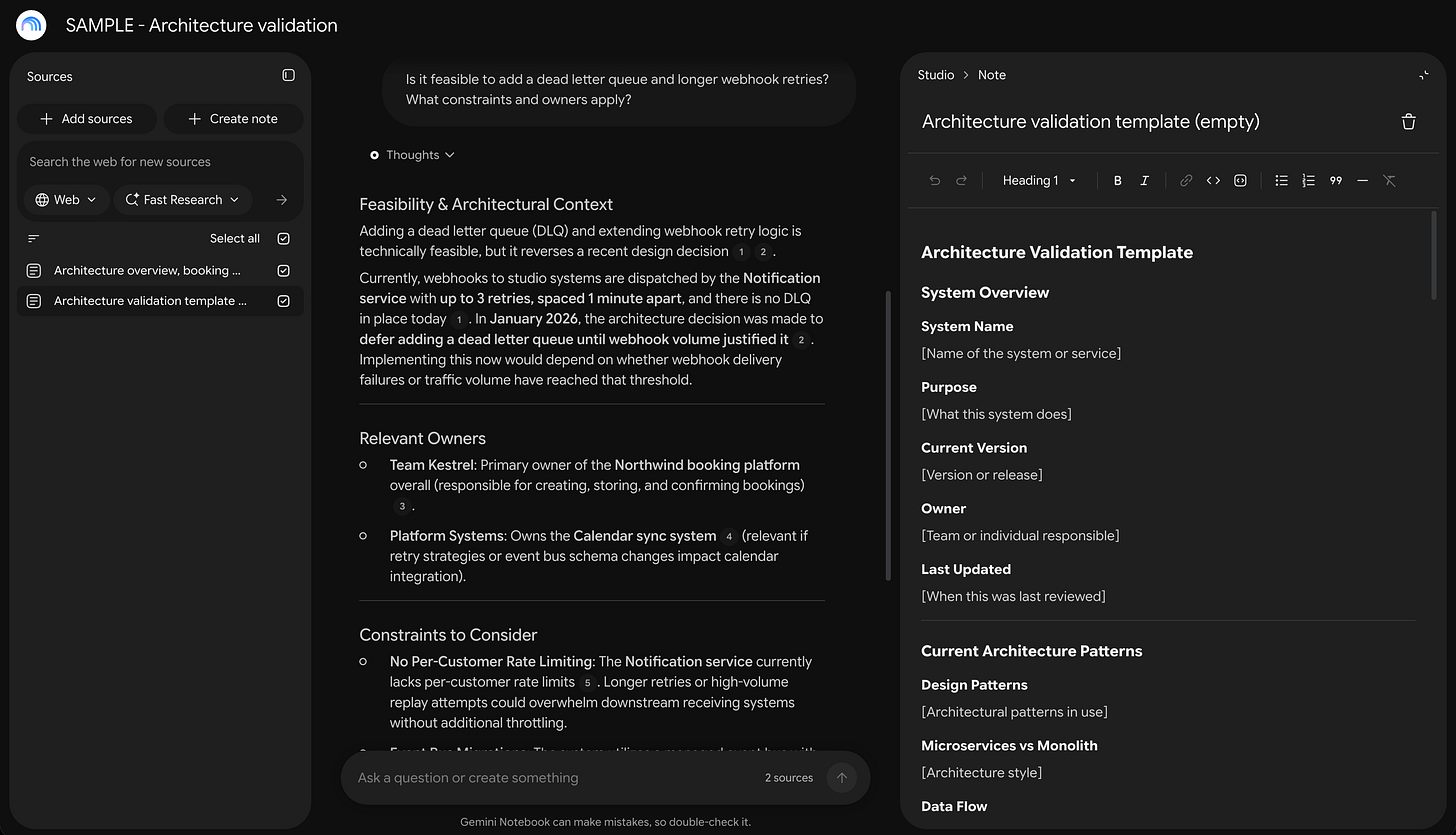The image size is (1456, 835).
Task: Delete the note with trash icon
Action: (x=1408, y=122)
